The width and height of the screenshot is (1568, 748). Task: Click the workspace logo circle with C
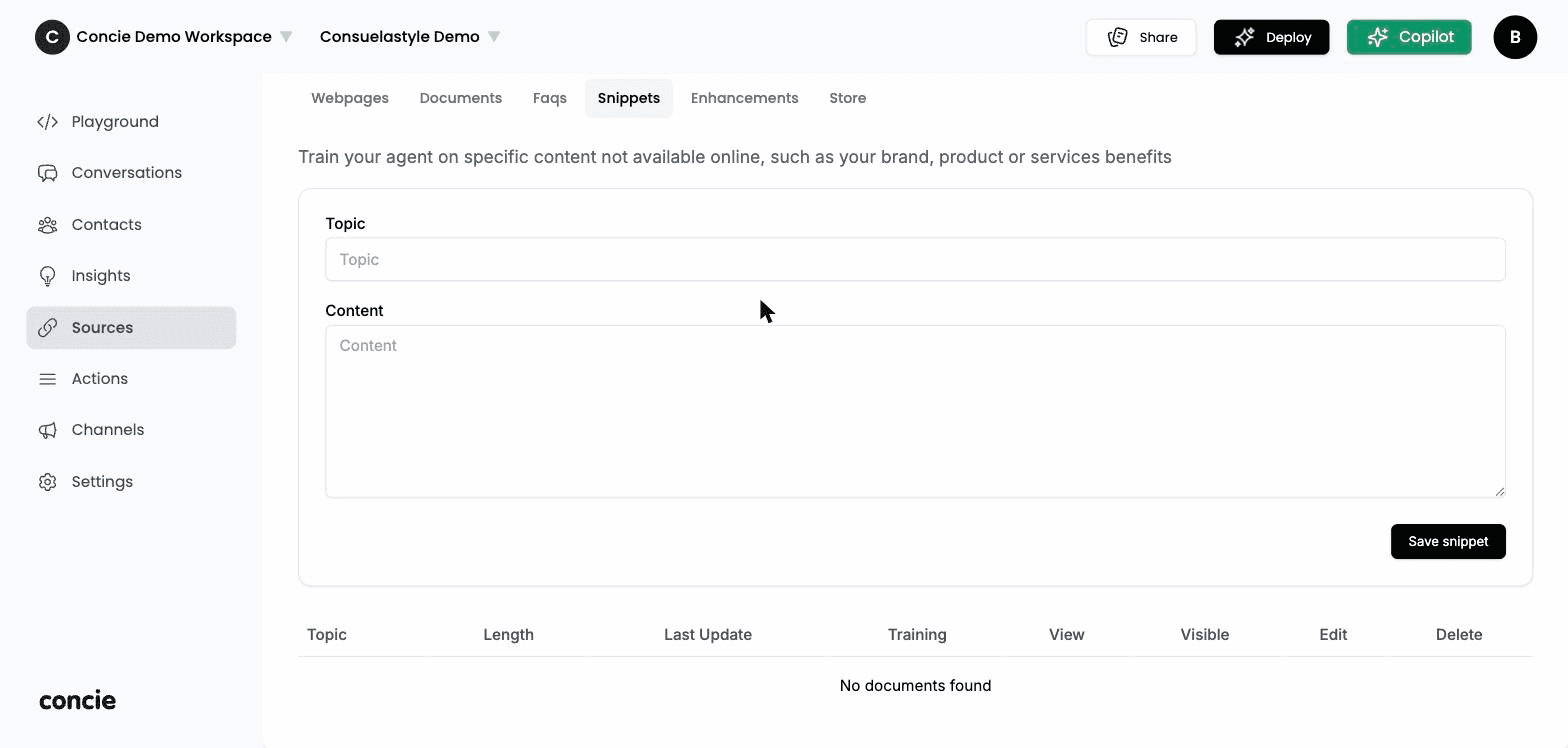pyautogui.click(x=52, y=37)
